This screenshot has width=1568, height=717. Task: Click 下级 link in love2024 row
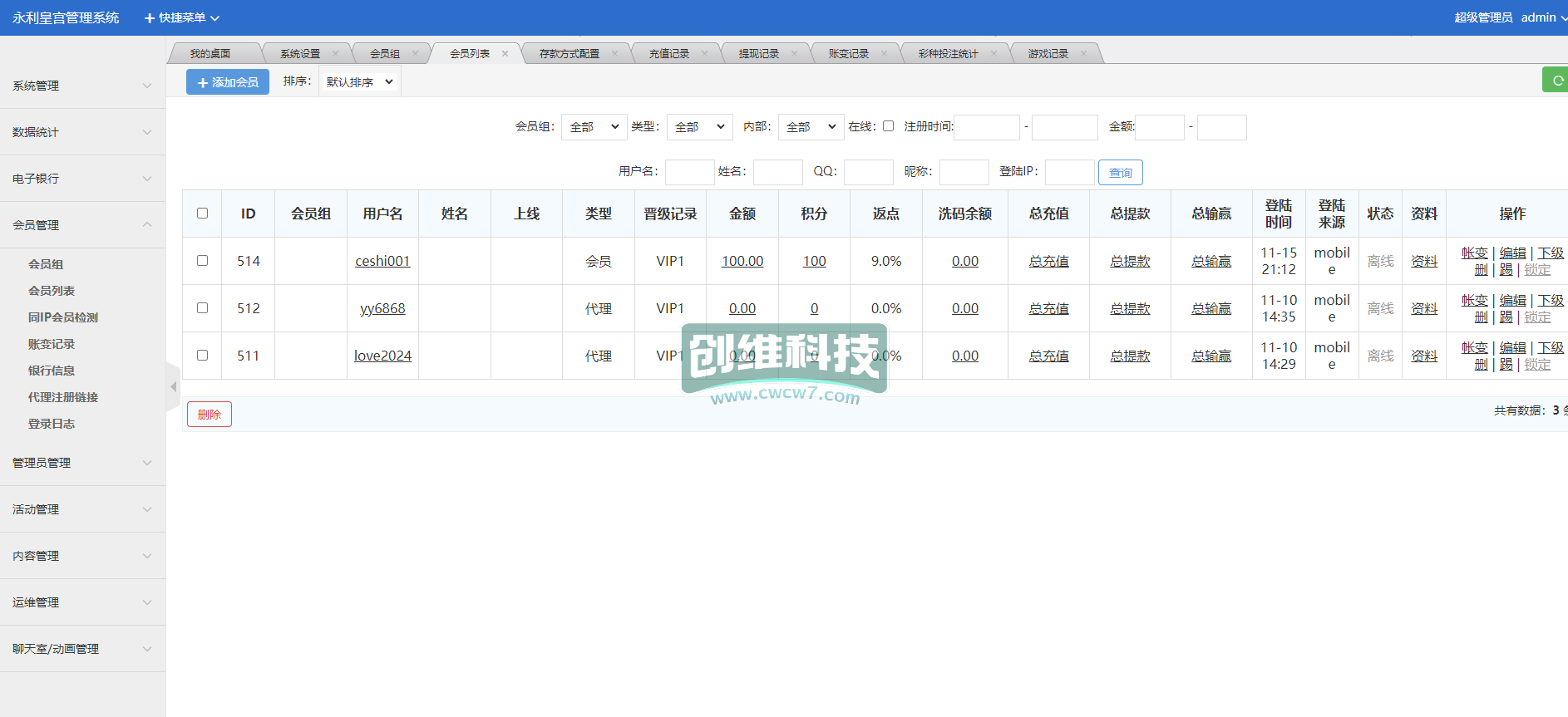(x=1551, y=347)
